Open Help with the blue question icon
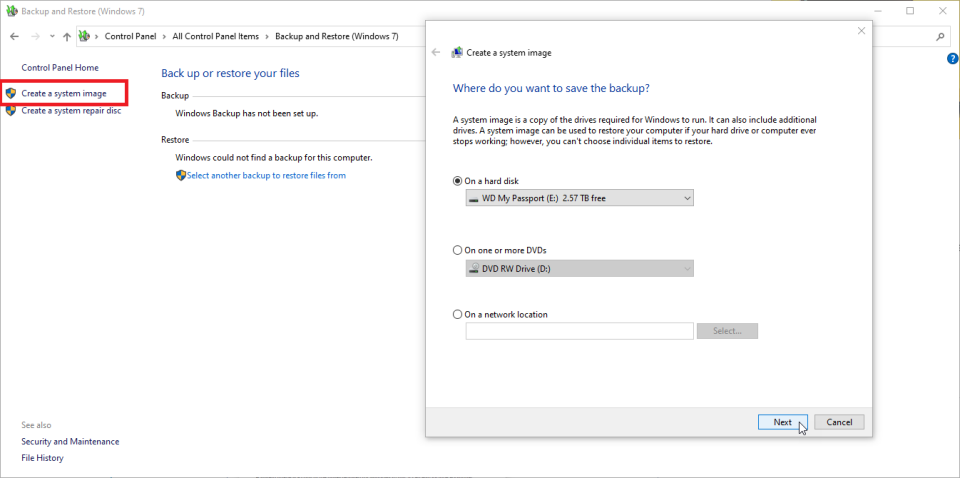Image resolution: width=960 pixels, height=478 pixels. (952, 59)
